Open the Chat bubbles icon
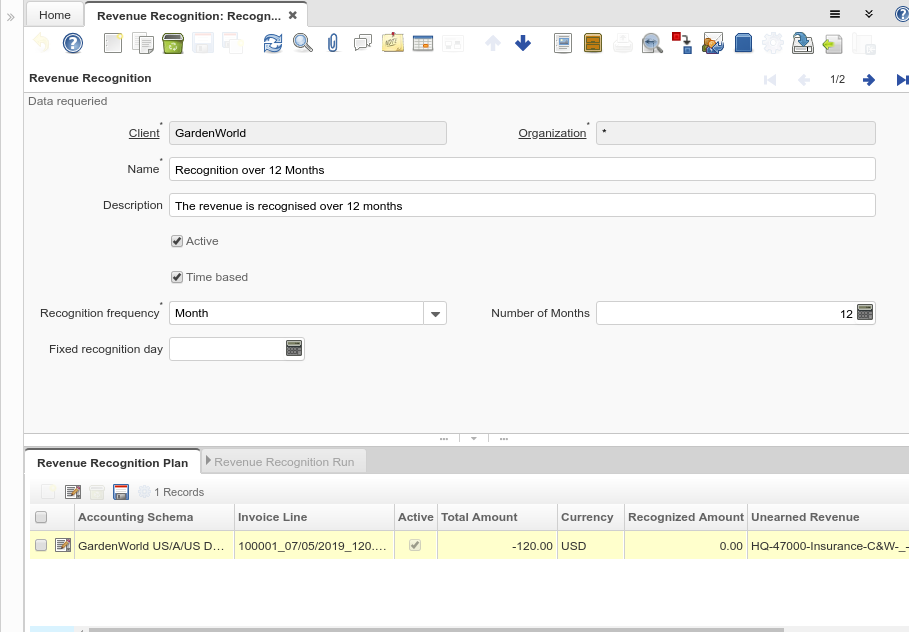This screenshot has height=632, width=909. [363, 43]
